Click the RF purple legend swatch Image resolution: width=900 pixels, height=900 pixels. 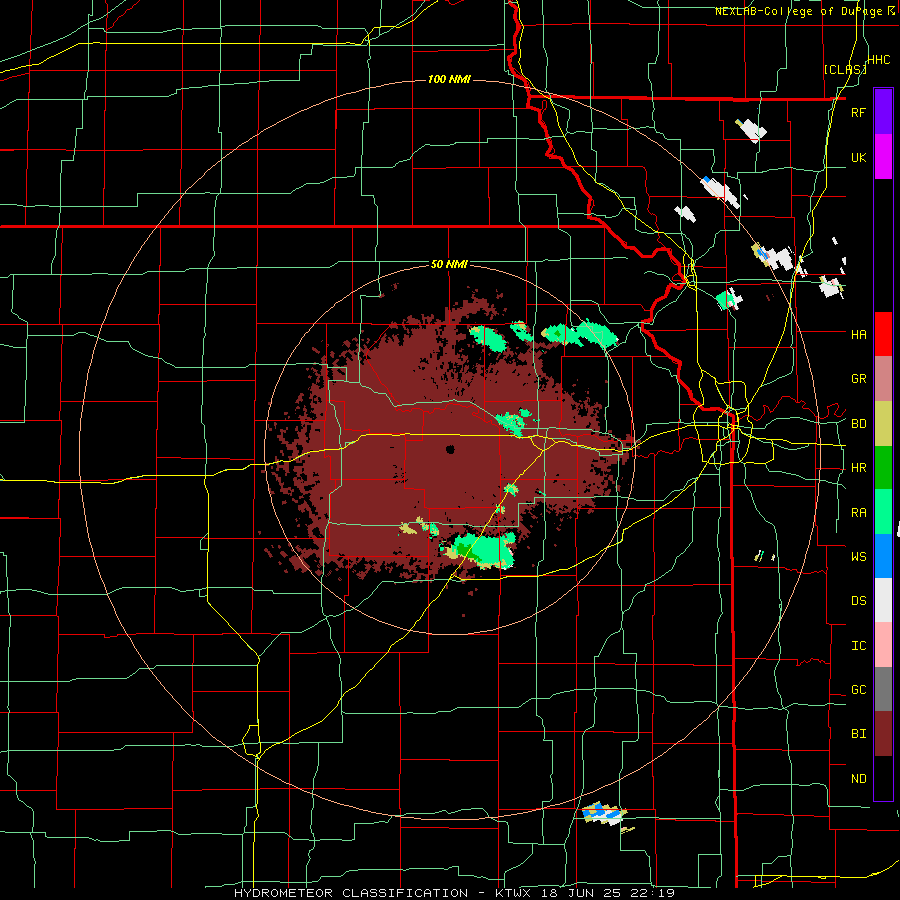883,112
